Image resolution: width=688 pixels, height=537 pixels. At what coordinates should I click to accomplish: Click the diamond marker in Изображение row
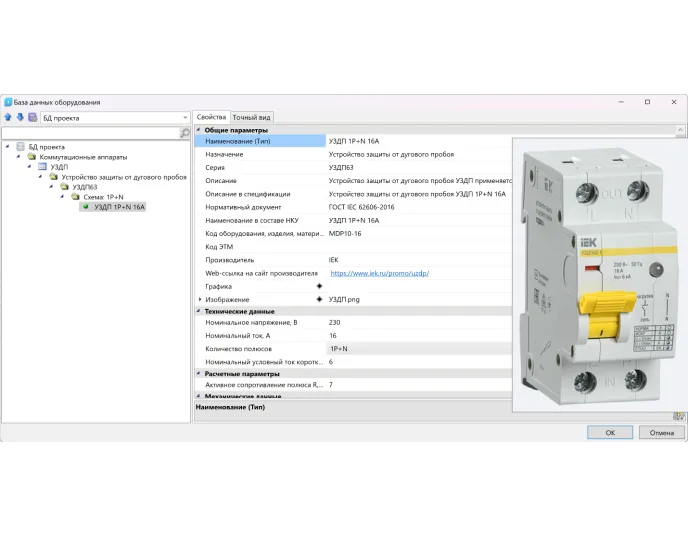click(319, 299)
